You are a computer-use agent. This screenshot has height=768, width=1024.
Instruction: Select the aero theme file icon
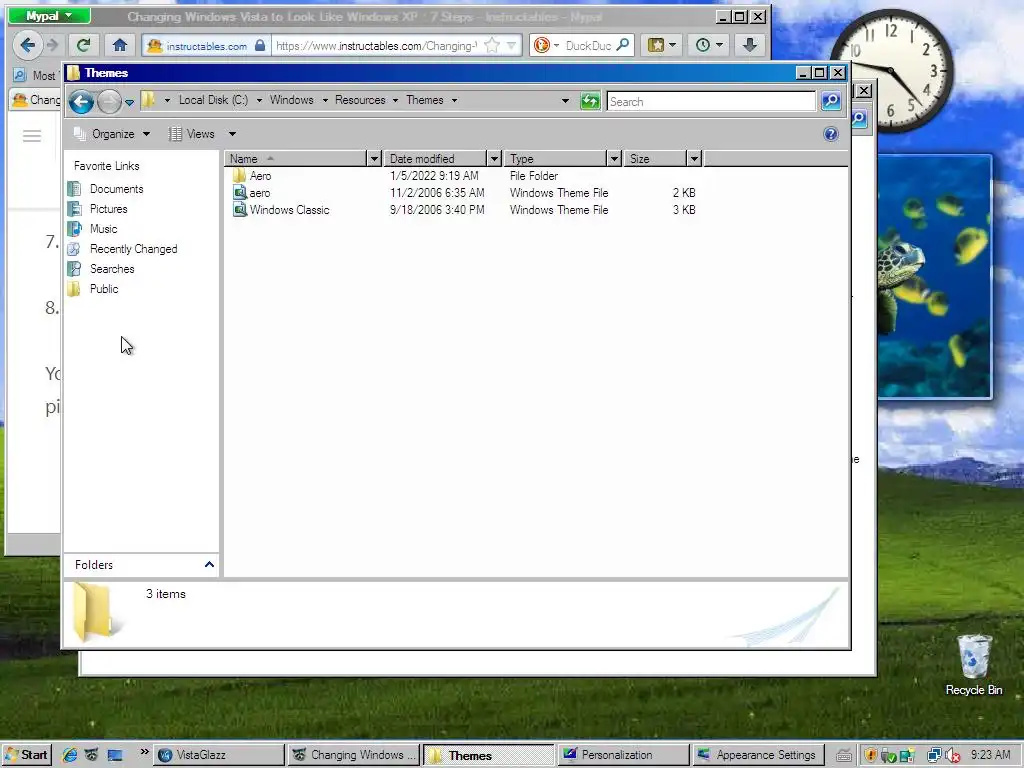(240, 193)
